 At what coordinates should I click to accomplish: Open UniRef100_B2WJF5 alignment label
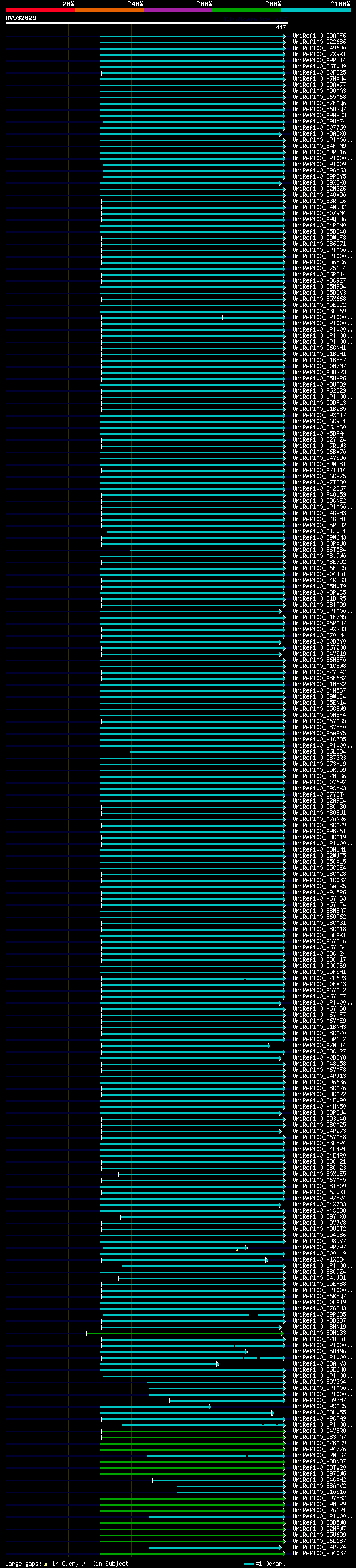click(319, 856)
